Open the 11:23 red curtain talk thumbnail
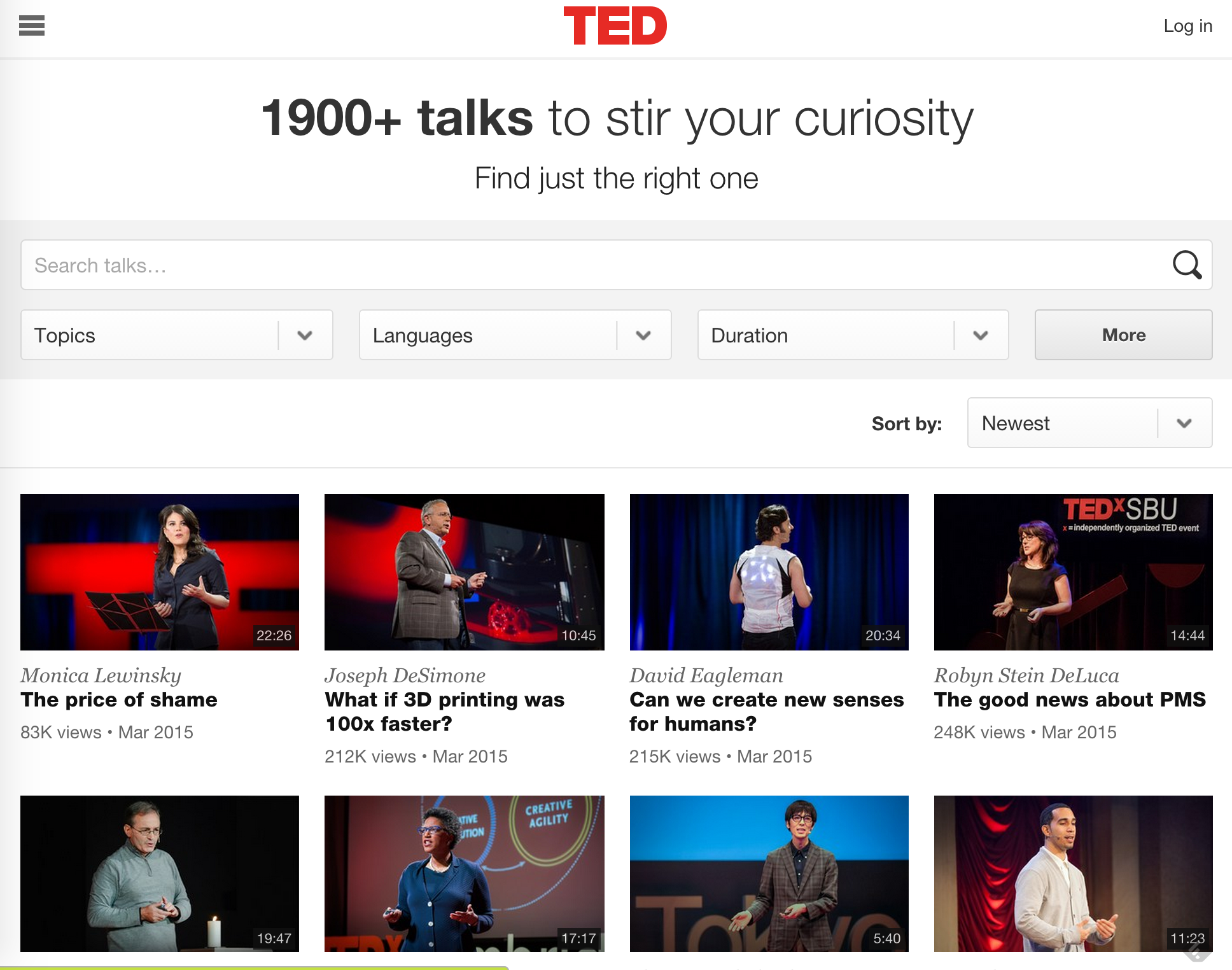 [x=1074, y=874]
